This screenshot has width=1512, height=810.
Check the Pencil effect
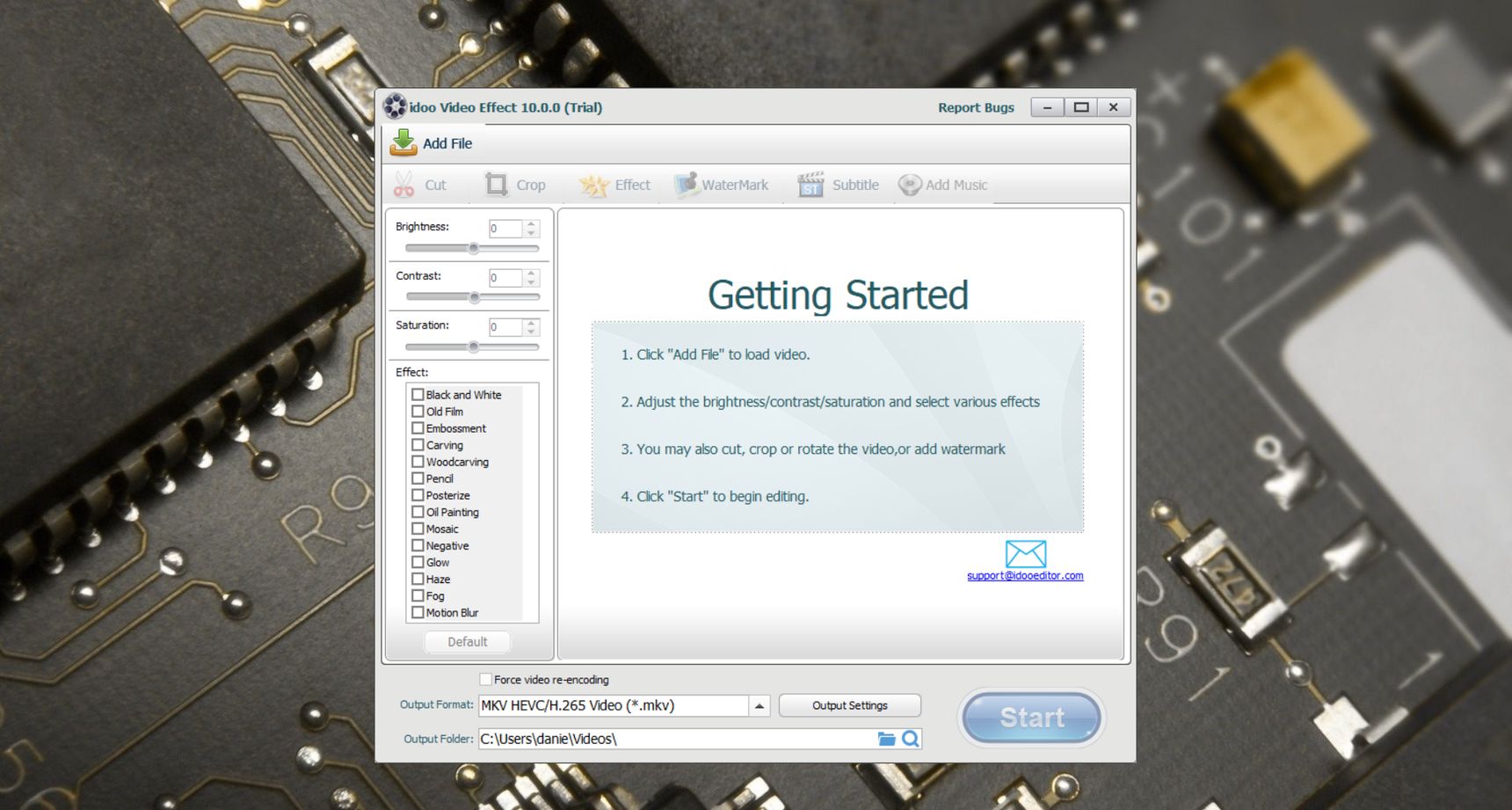418,478
